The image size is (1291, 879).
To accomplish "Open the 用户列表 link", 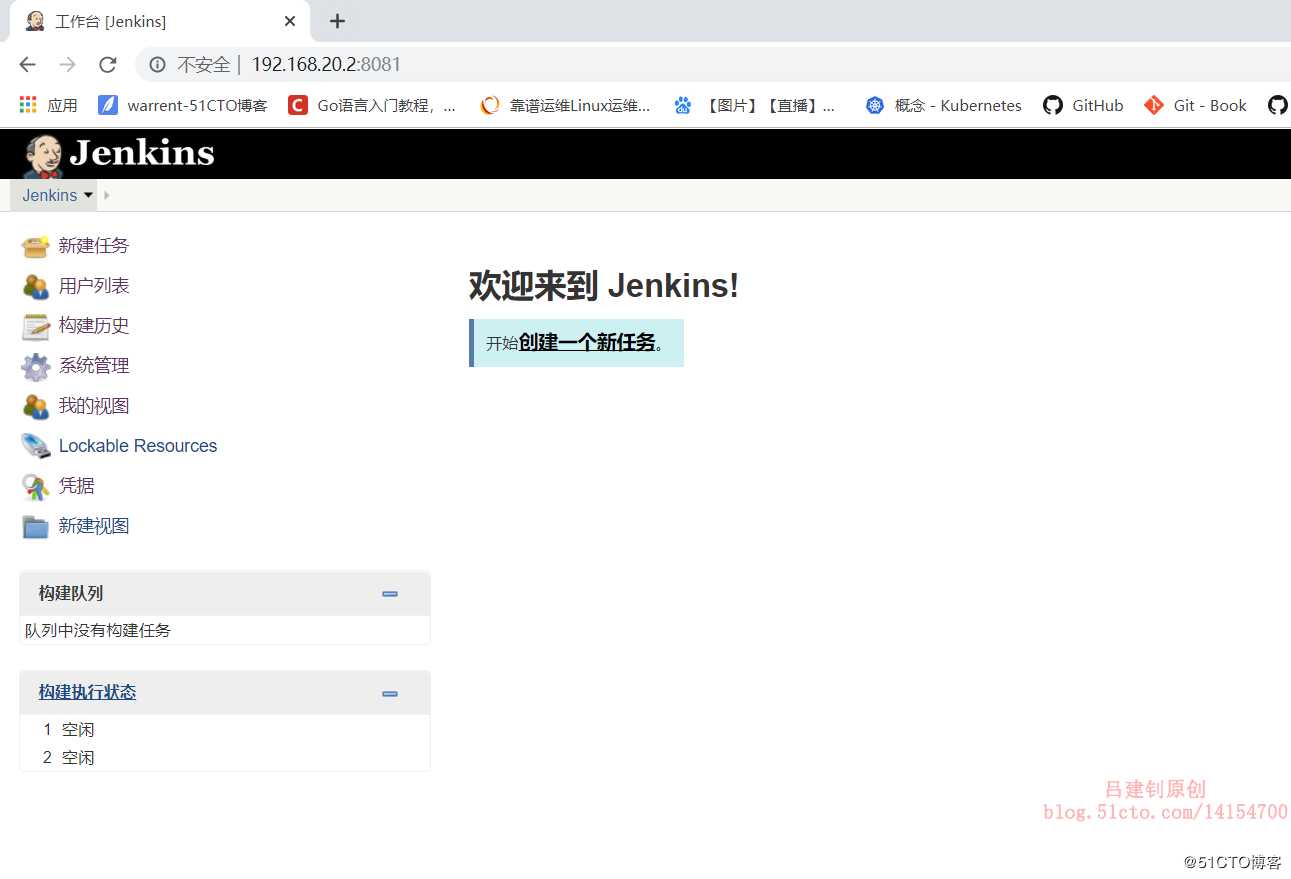I will tap(94, 285).
